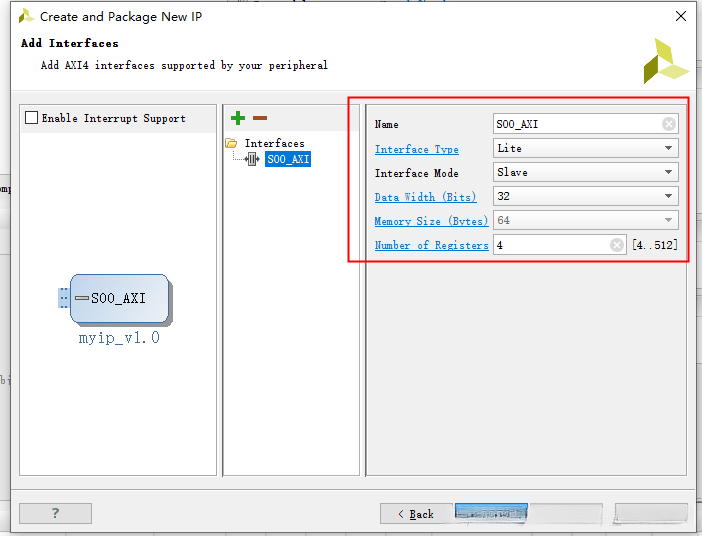Clear the Number of Registers field with X
This screenshot has height=536, width=702.
[x=616, y=245]
